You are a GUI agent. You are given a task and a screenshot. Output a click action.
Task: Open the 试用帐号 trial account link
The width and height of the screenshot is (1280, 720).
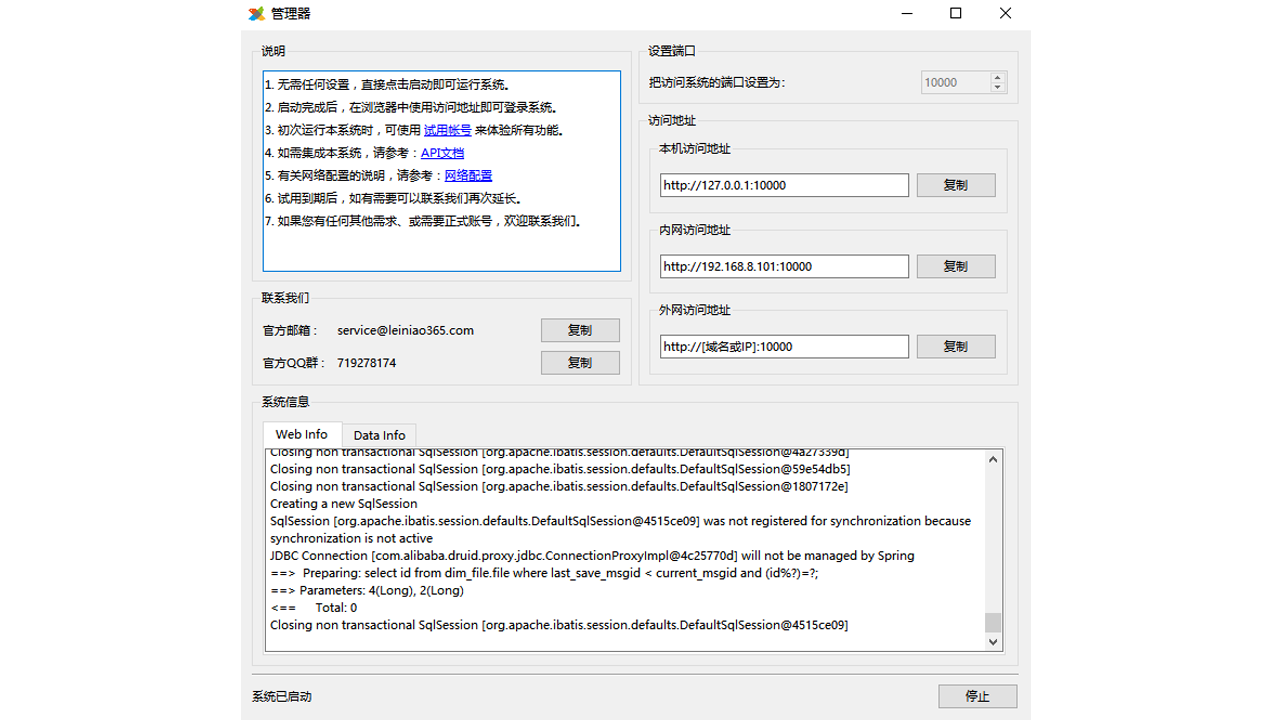(x=447, y=130)
